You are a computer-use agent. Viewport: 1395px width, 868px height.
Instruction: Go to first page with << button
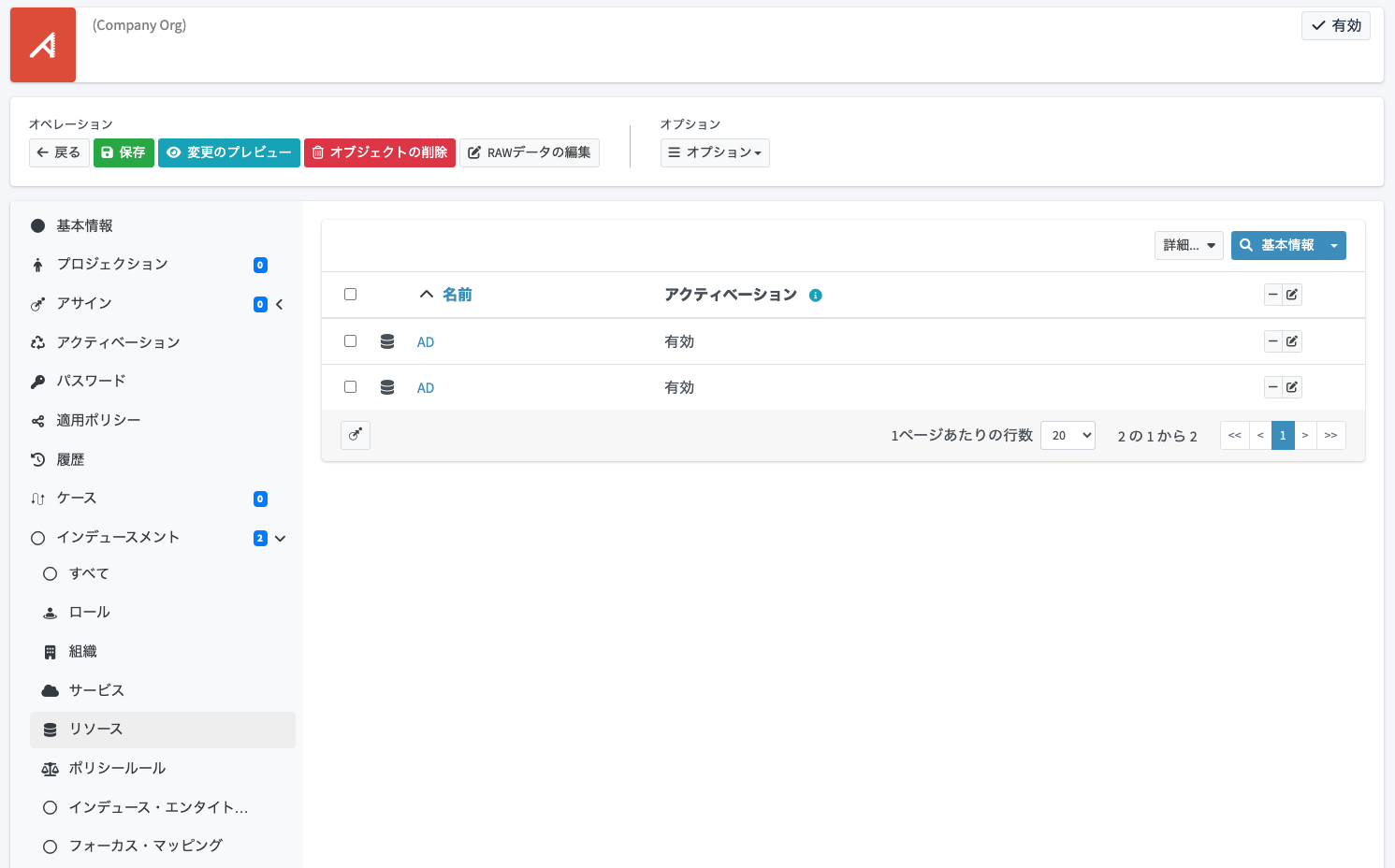click(1235, 436)
